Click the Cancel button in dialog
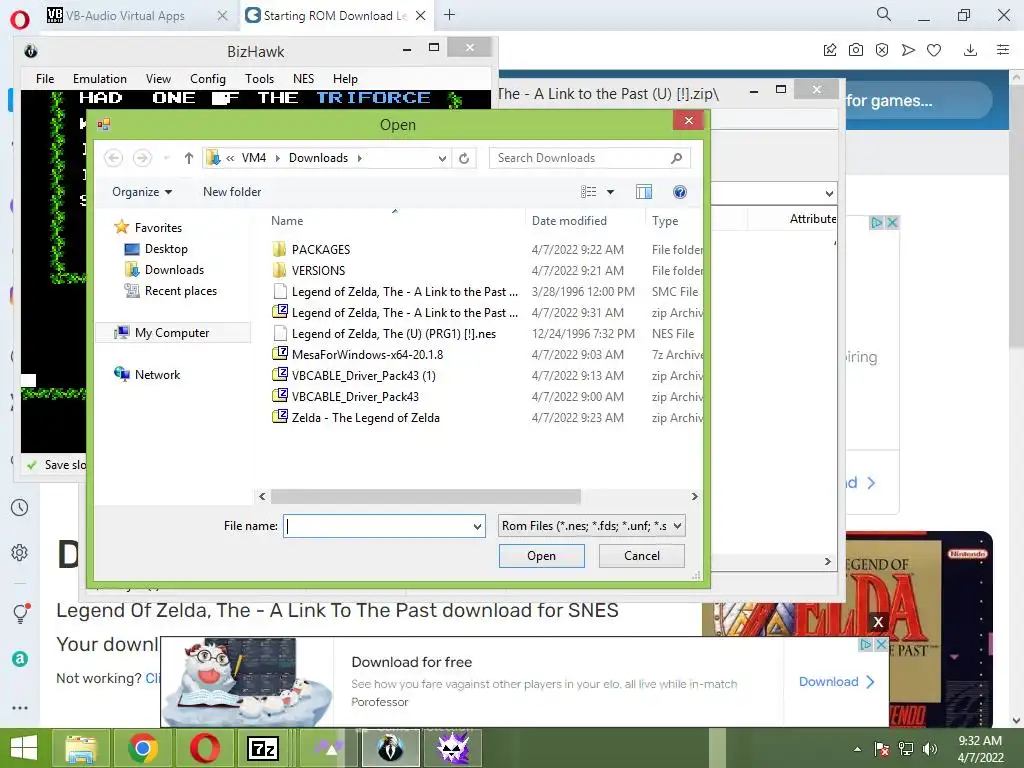 641,556
